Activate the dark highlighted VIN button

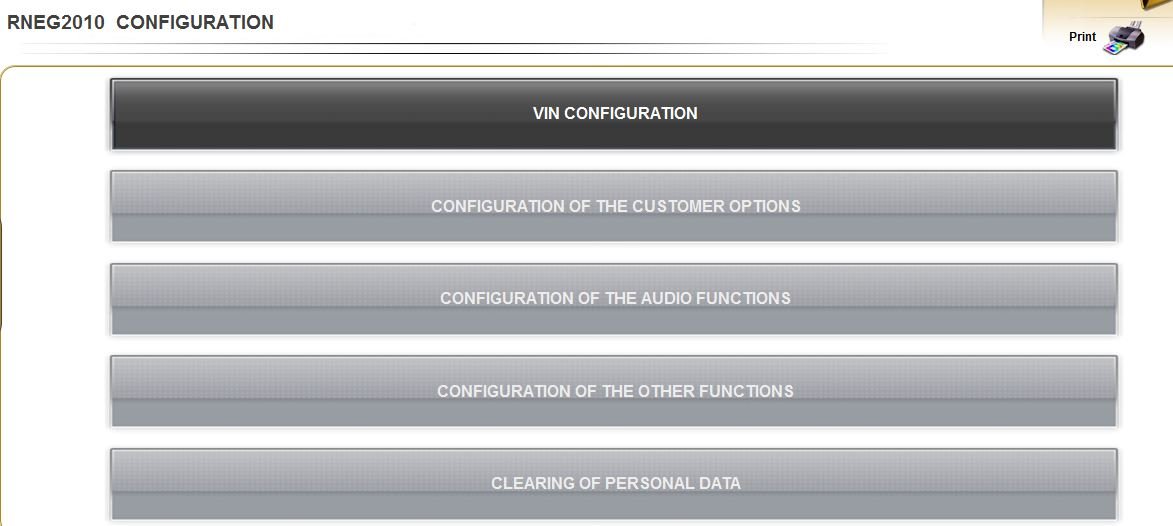click(614, 114)
